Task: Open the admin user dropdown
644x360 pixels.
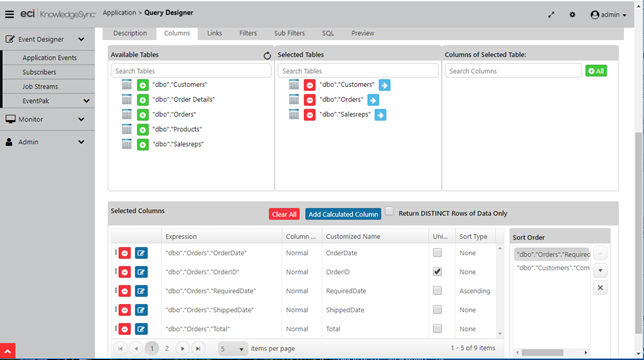Action: coord(608,15)
